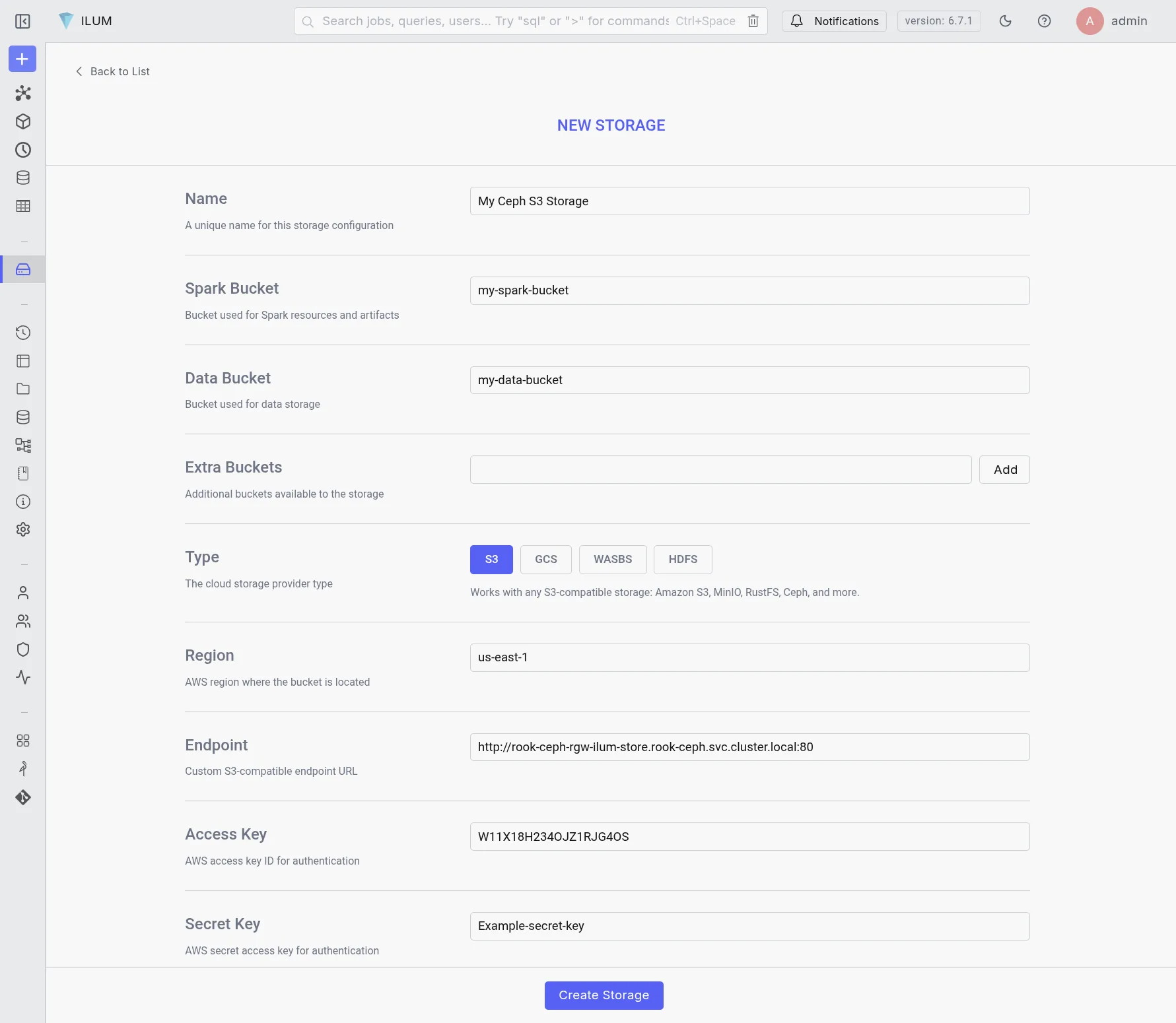The image size is (1176, 1023).
Task: Toggle dark mode moon icon
Action: 1005,21
